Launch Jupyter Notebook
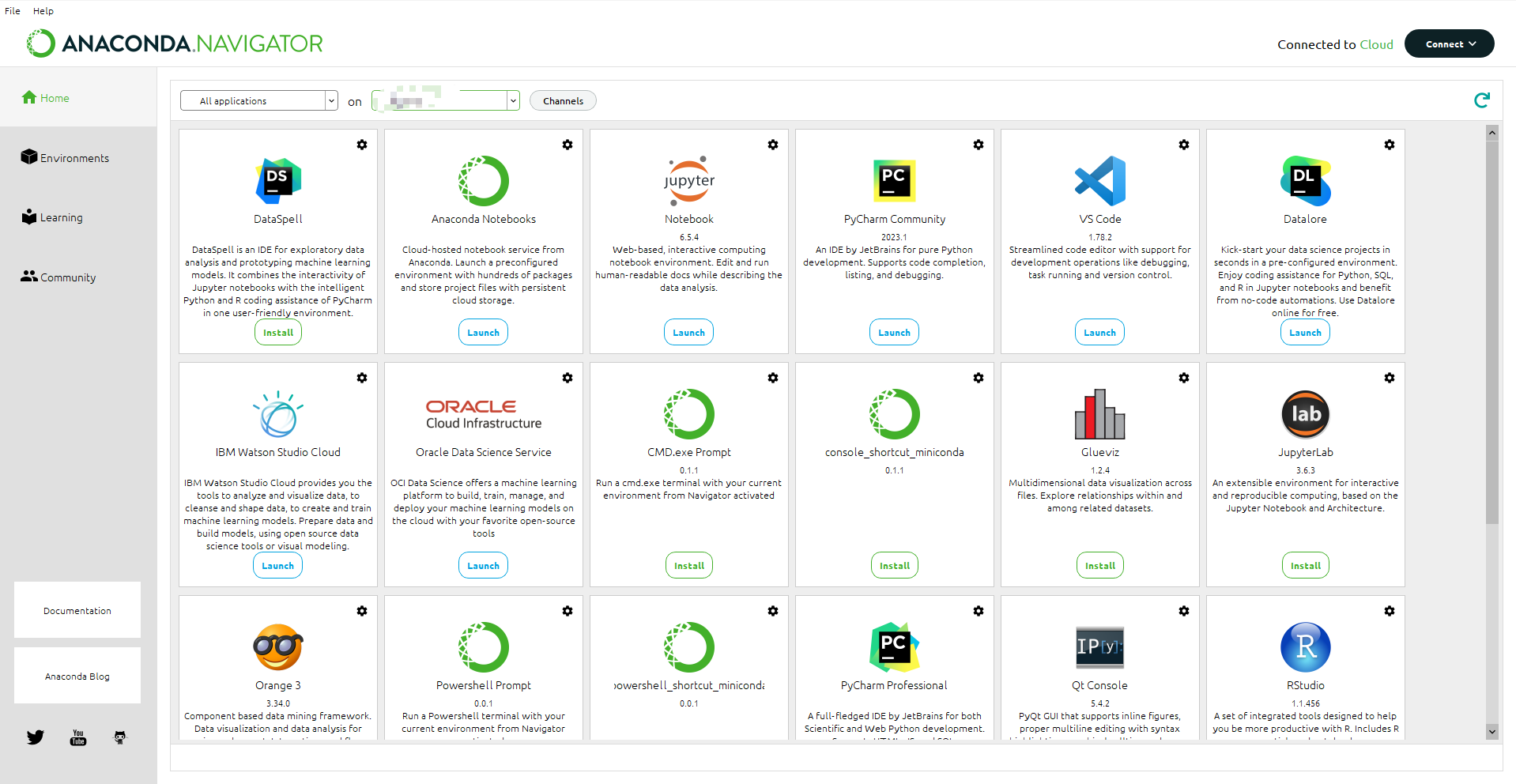Screen dimensions: 1516x784 (x=688, y=333)
